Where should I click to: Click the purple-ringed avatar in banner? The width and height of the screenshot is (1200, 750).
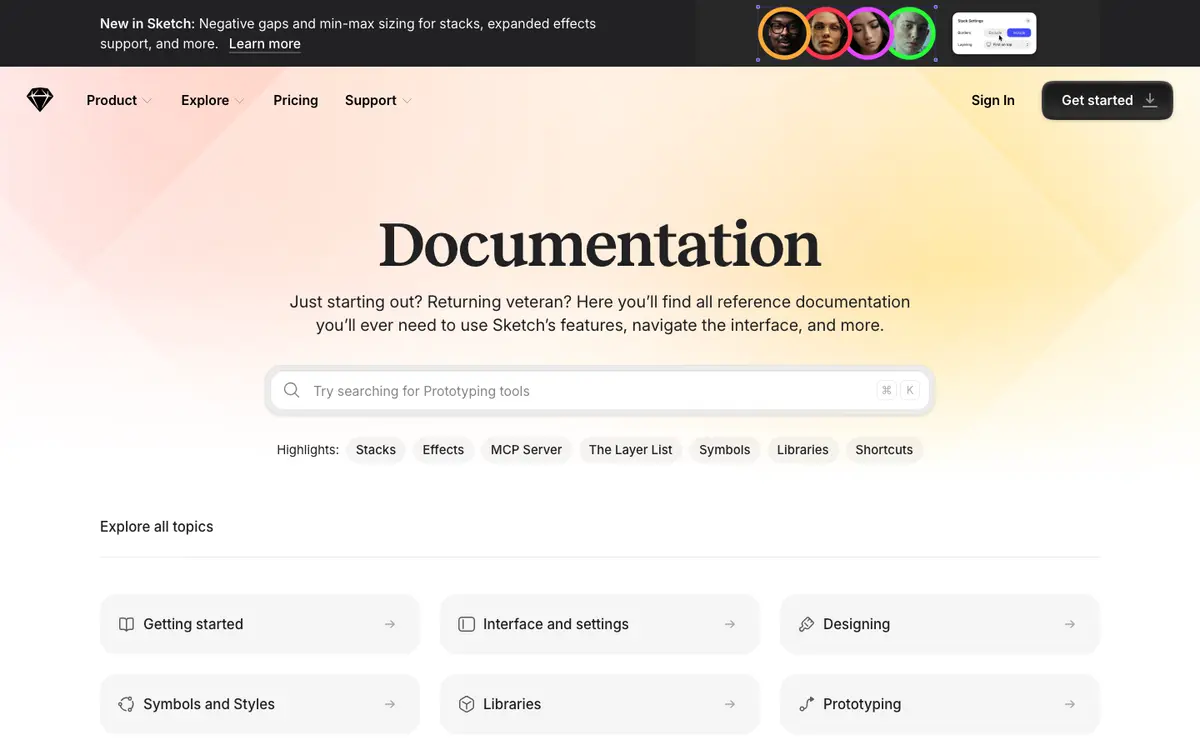click(x=868, y=33)
